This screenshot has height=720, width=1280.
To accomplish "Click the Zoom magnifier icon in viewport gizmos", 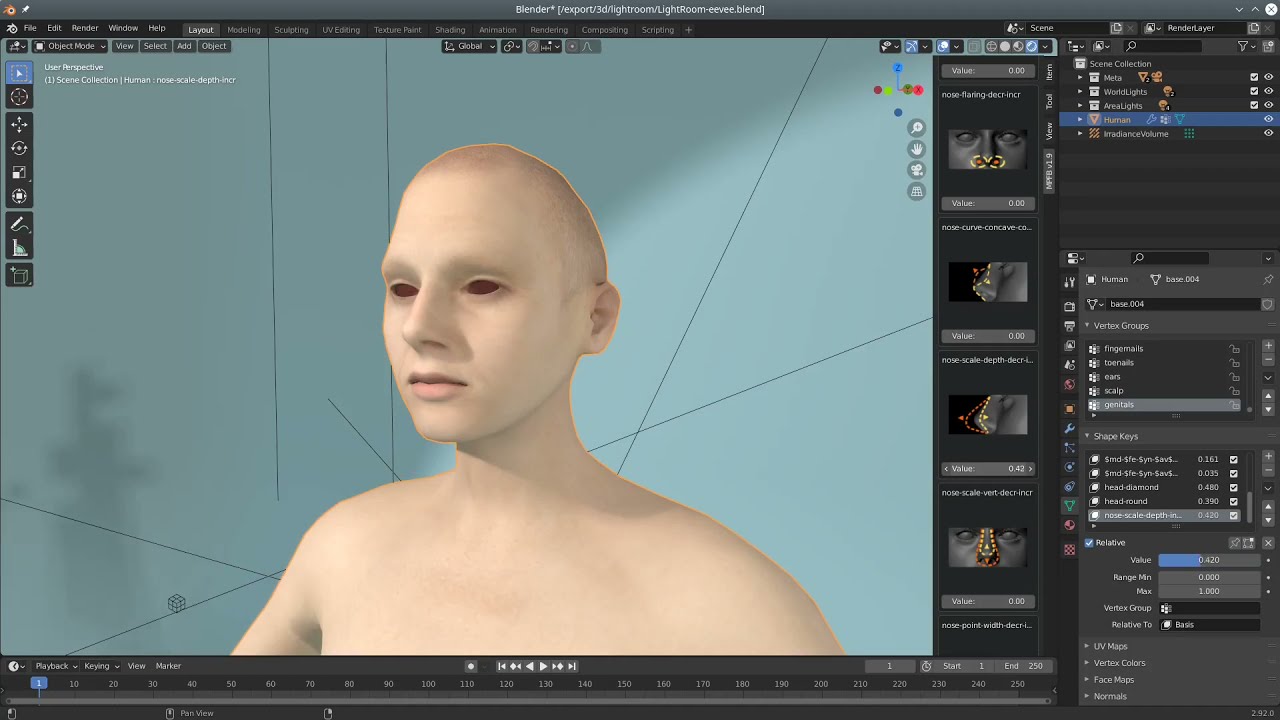I will (917, 127).
